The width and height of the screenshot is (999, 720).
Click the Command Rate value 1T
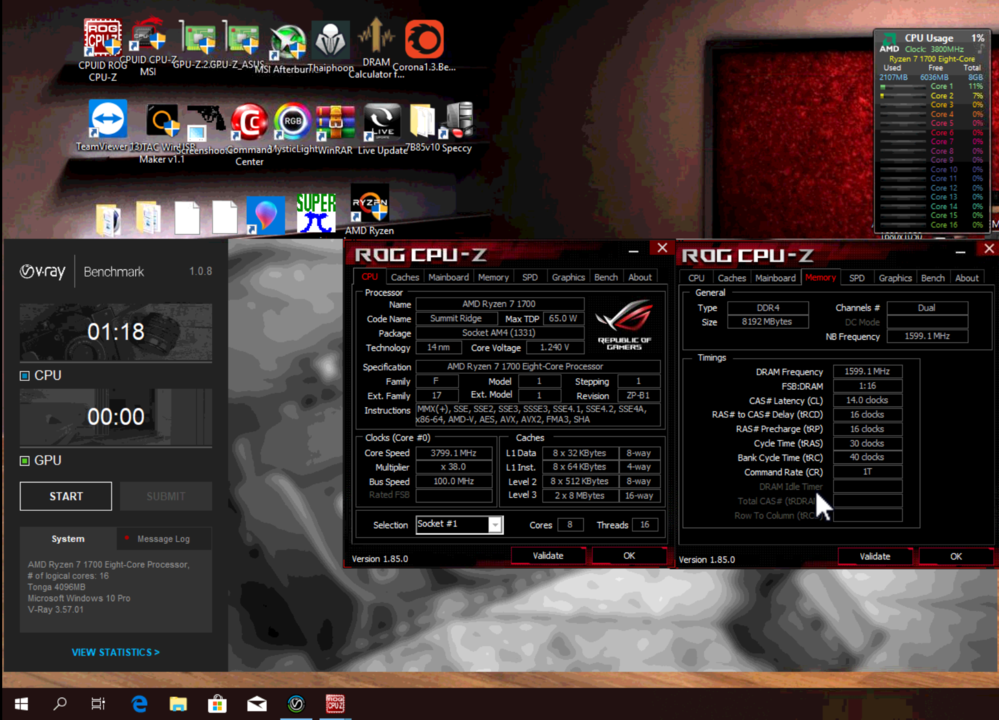tap(867, 472)
